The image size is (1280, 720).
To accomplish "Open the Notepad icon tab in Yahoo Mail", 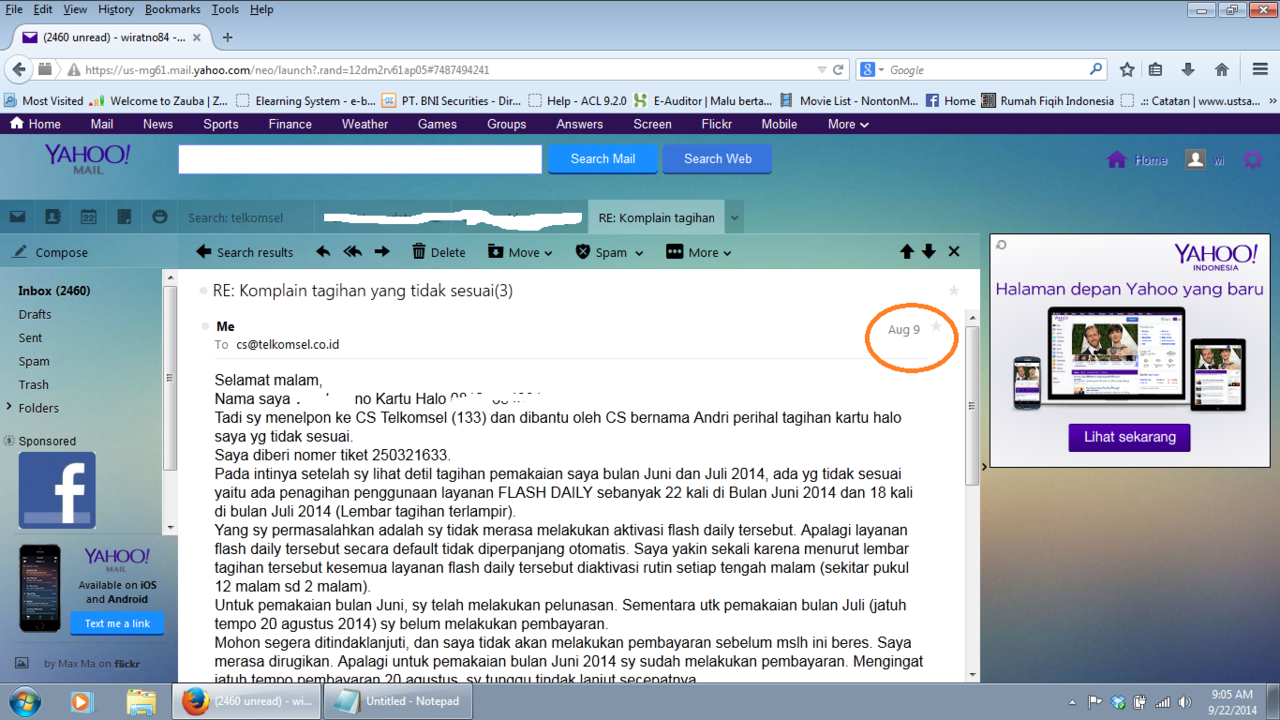I will click(124, 217).
